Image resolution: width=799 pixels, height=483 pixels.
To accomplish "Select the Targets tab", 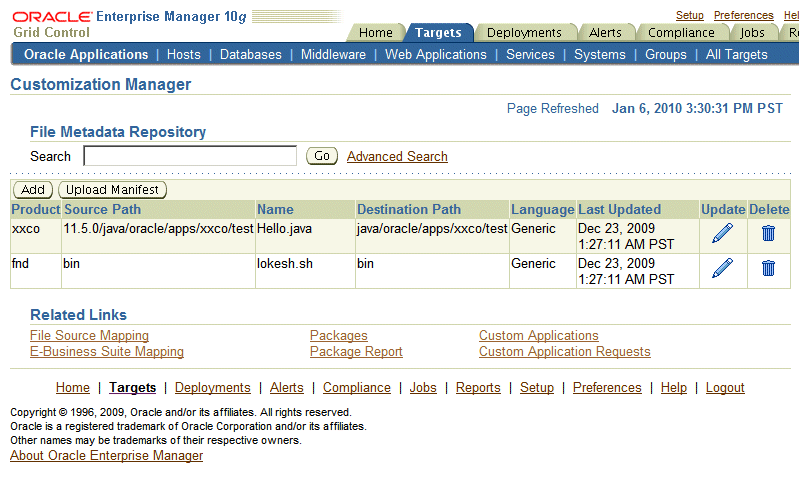I will (x=438, y=33).
